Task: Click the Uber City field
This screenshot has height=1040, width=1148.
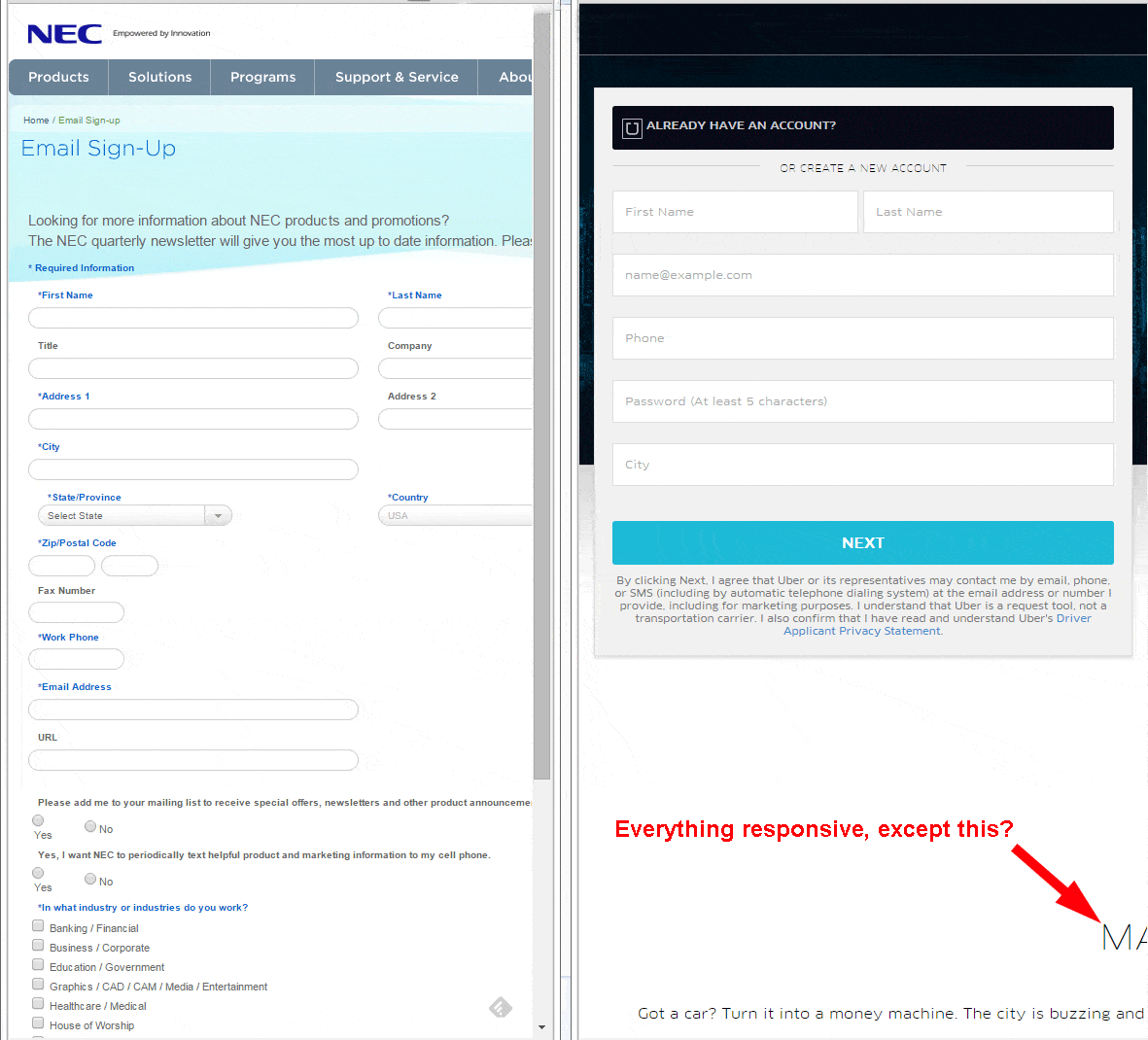Action: coord(862,465)
